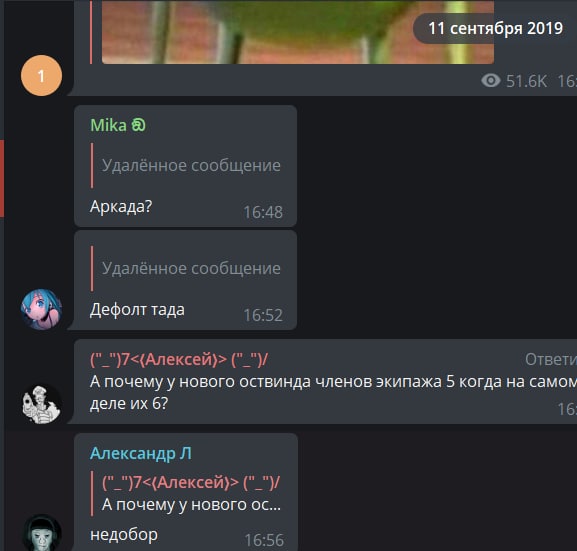Open the ("_")7<{Алексей}> sender name
The image size is (577, 551).
pyautogui.click(x=179, y=360)
